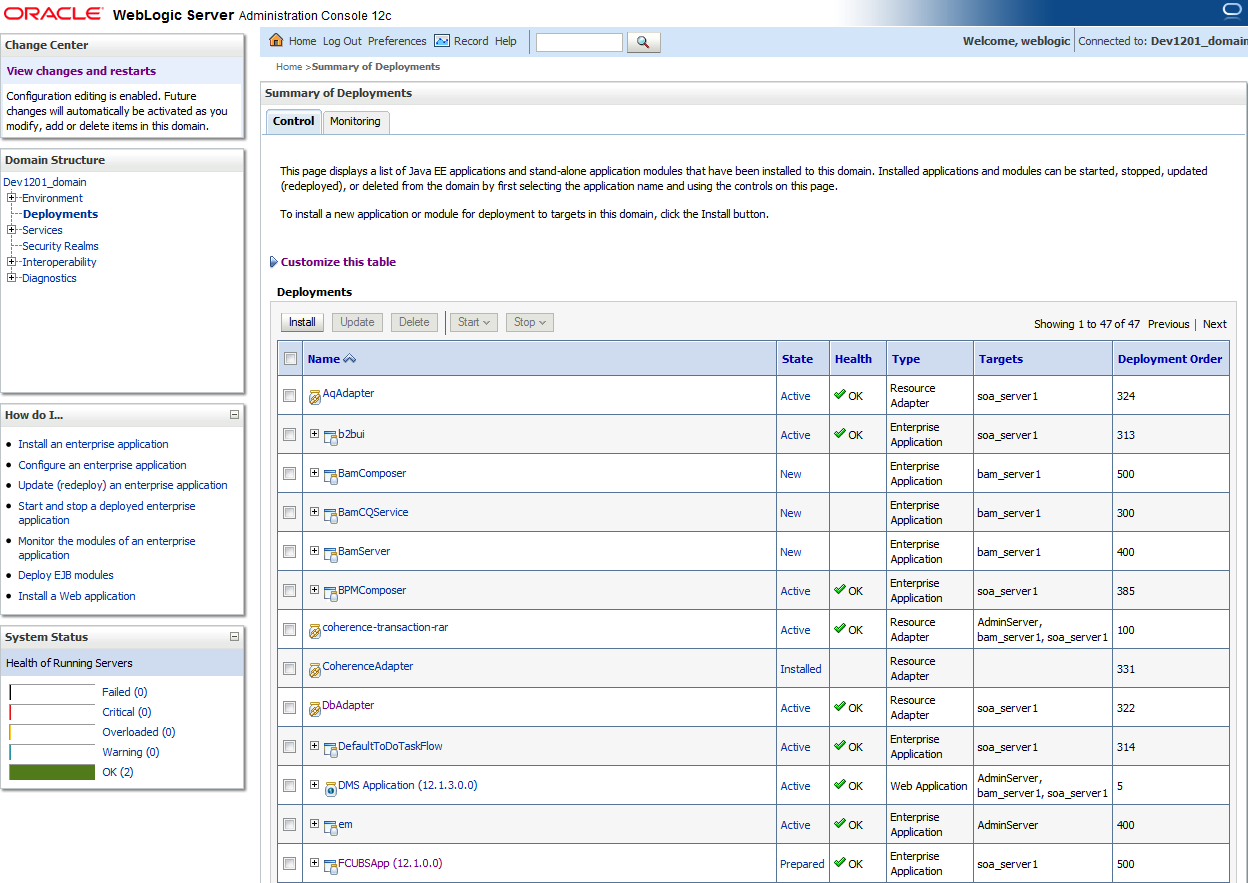Click the Install button

[x=302, y=322]
